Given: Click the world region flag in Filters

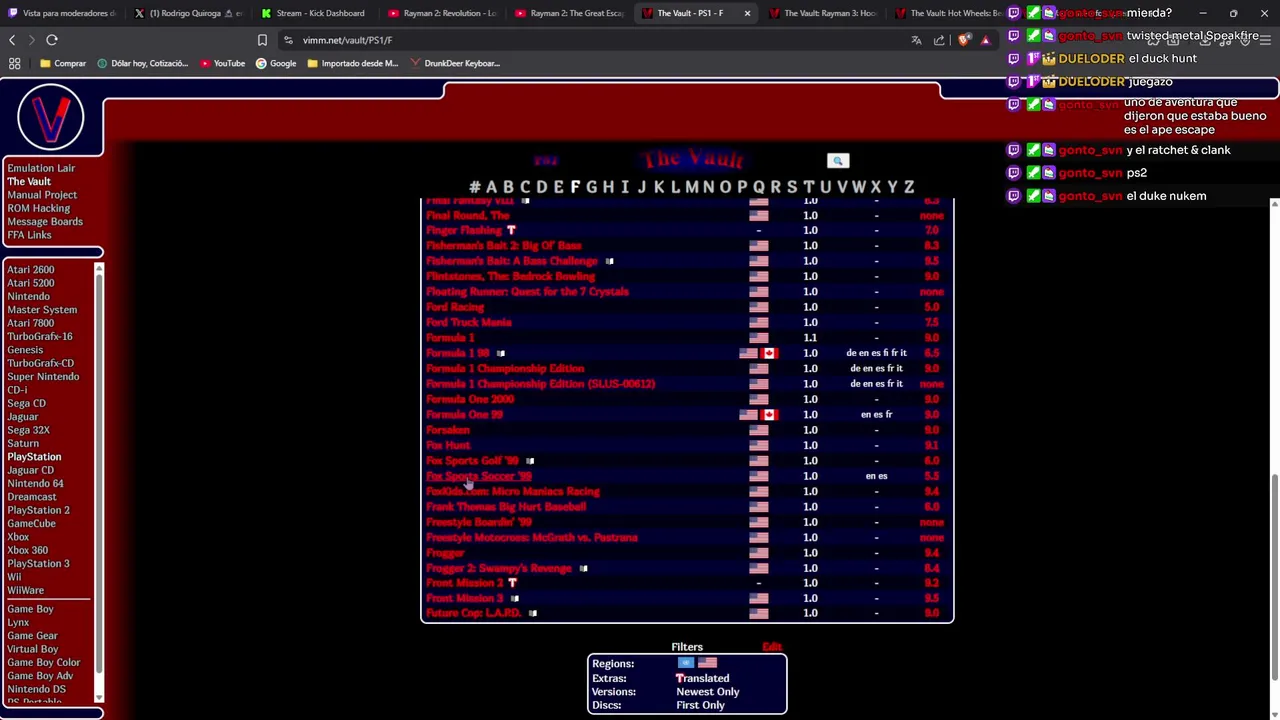Looking at the screenshot, I should (686, 663).
